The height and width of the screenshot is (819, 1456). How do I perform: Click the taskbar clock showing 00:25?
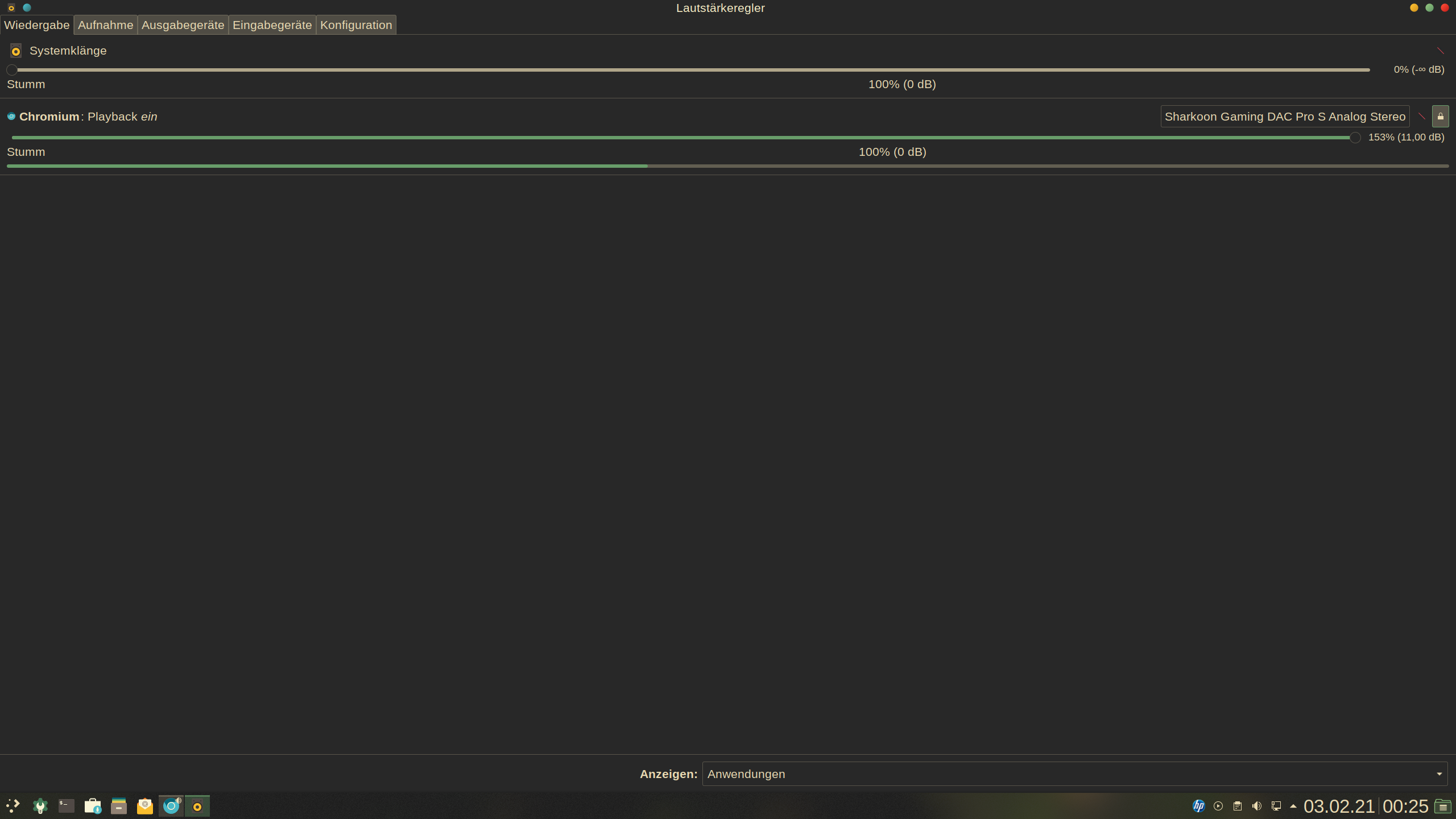click(x=1405, y=806)
